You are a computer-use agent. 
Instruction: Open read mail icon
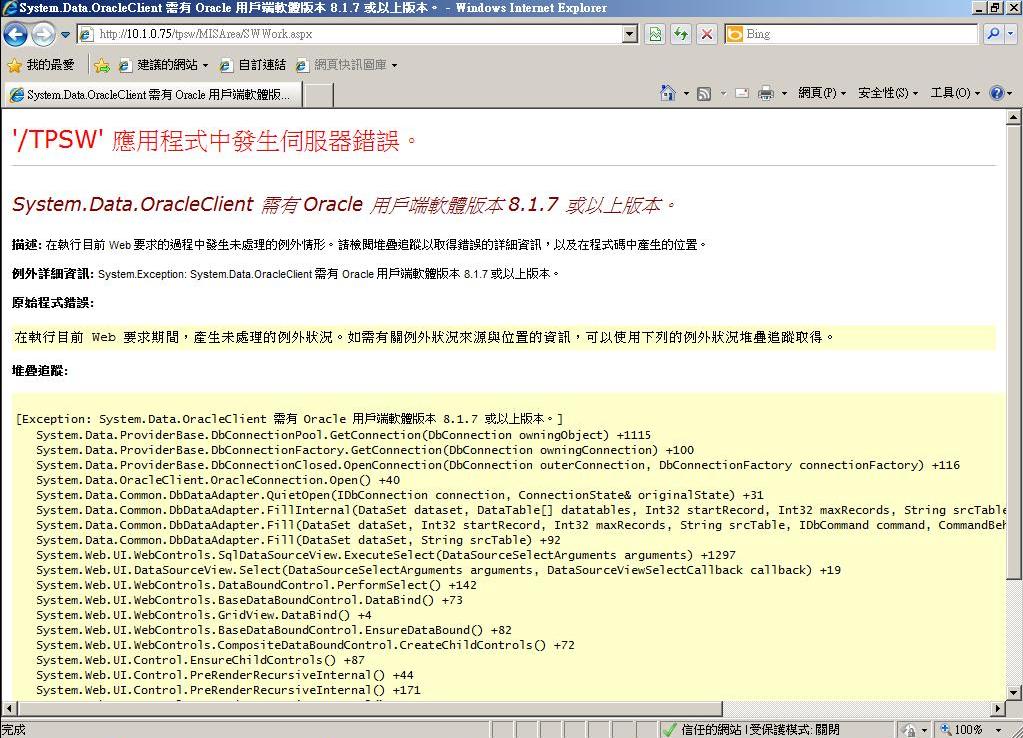click(x=742, y=91)
